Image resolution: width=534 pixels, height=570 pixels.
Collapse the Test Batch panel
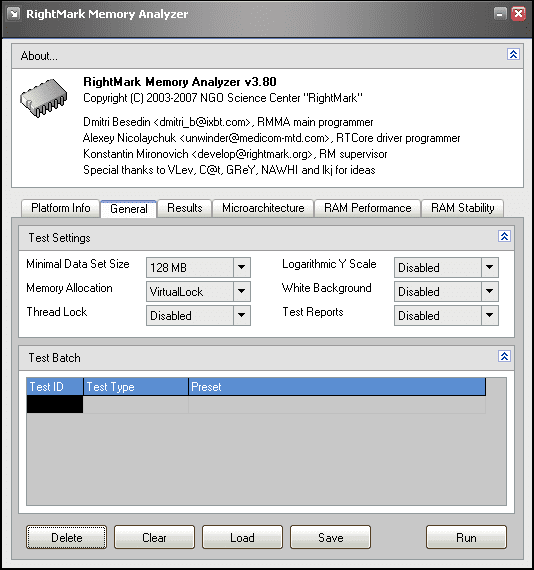click(504, 356)
